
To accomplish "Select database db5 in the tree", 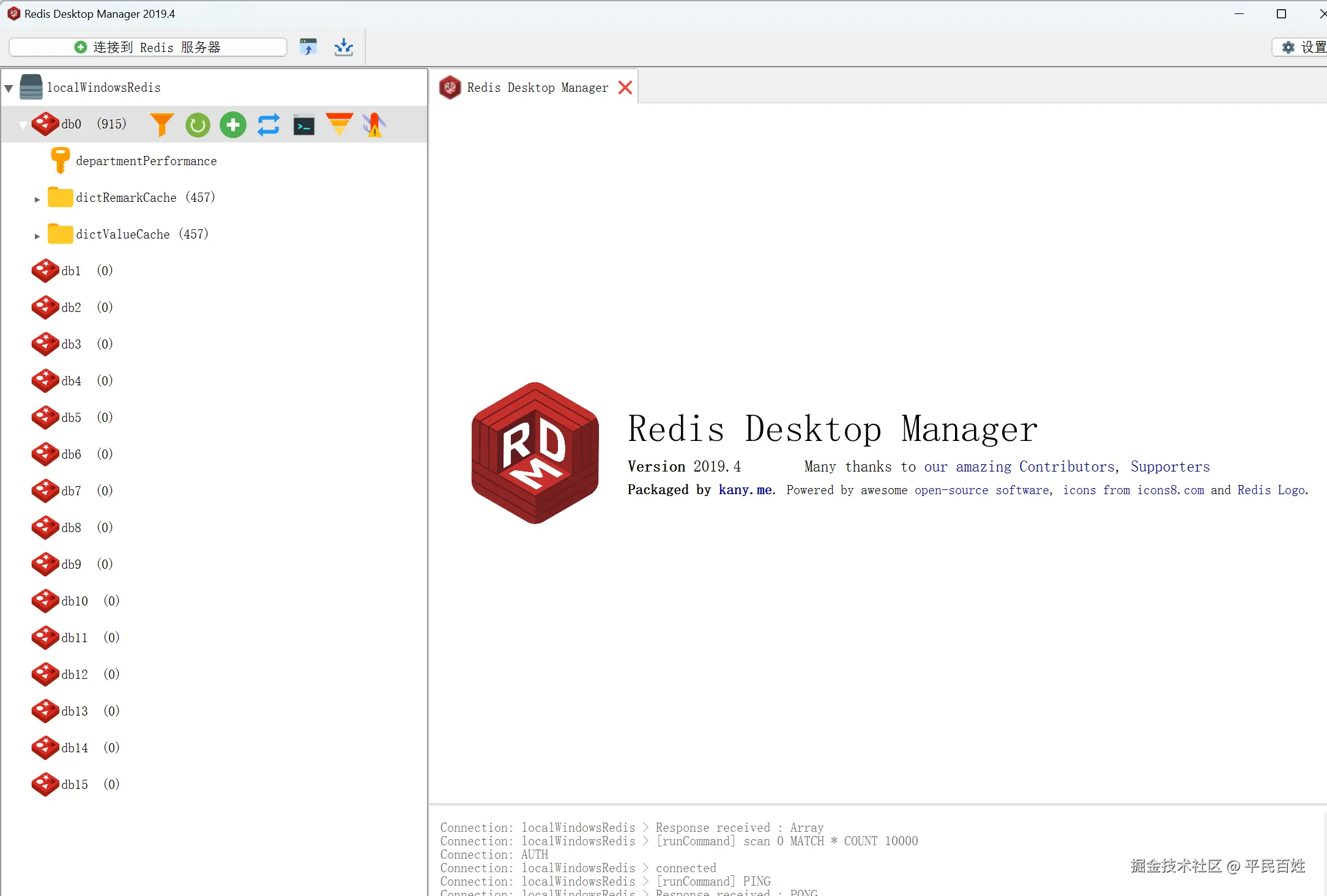I will tap(71, 418).
